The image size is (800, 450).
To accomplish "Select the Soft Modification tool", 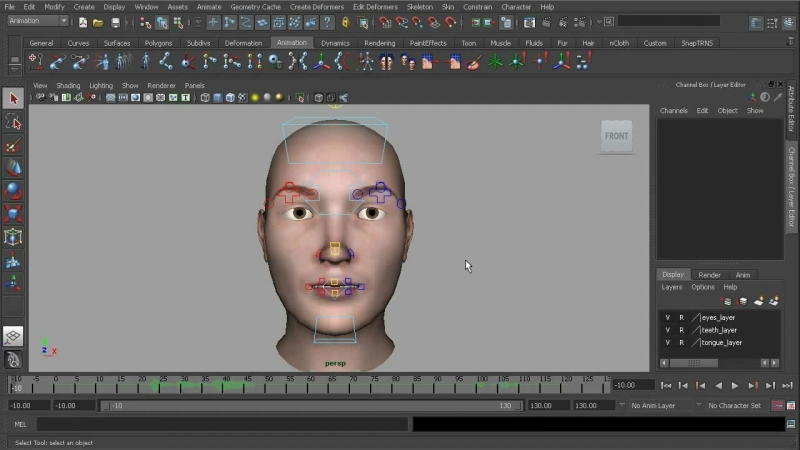I will click(x=13, y=261).
